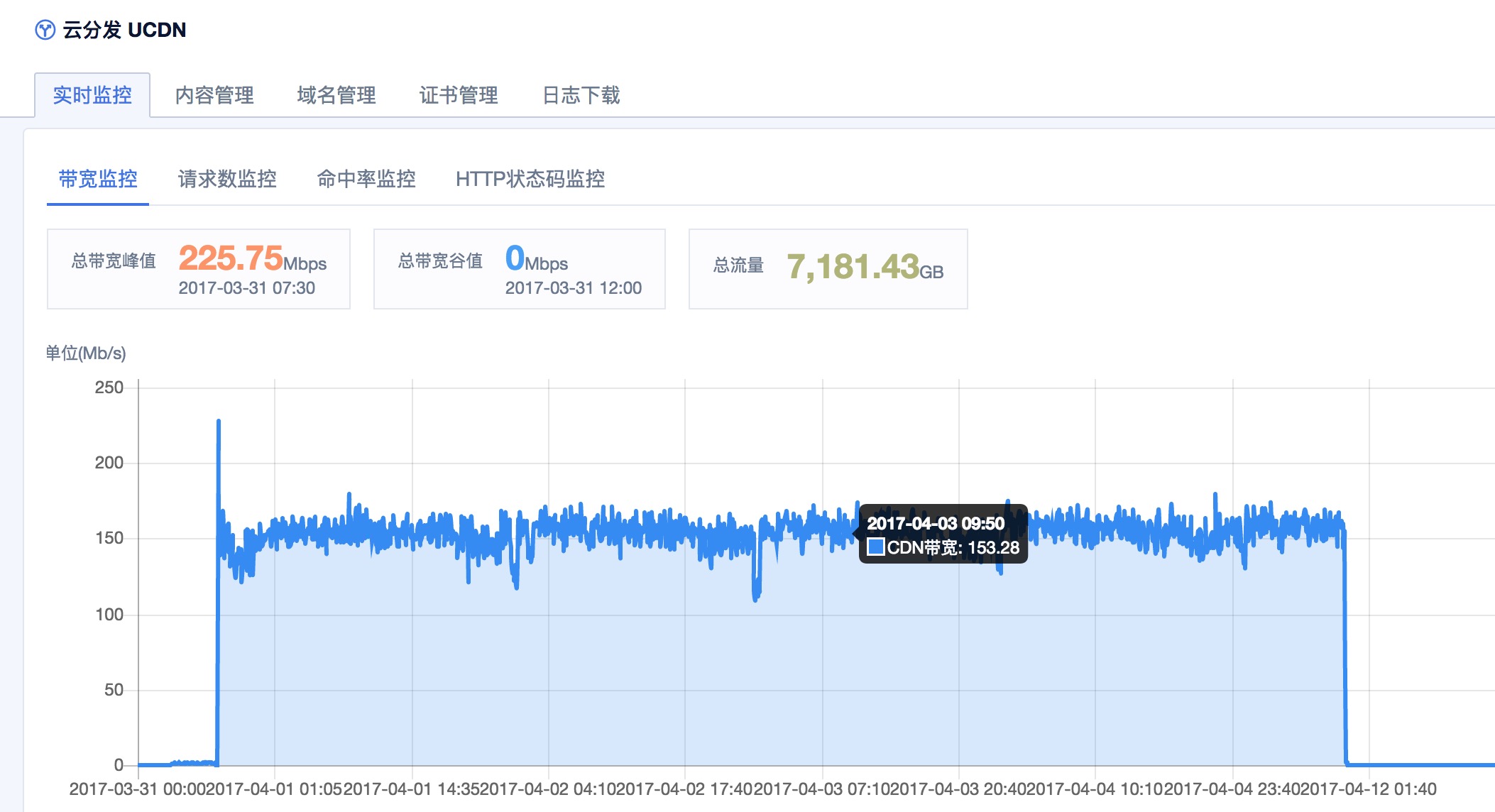Open the 域名管理 tab
This screenshot has width=1495, height=812.
click(336, 95)
